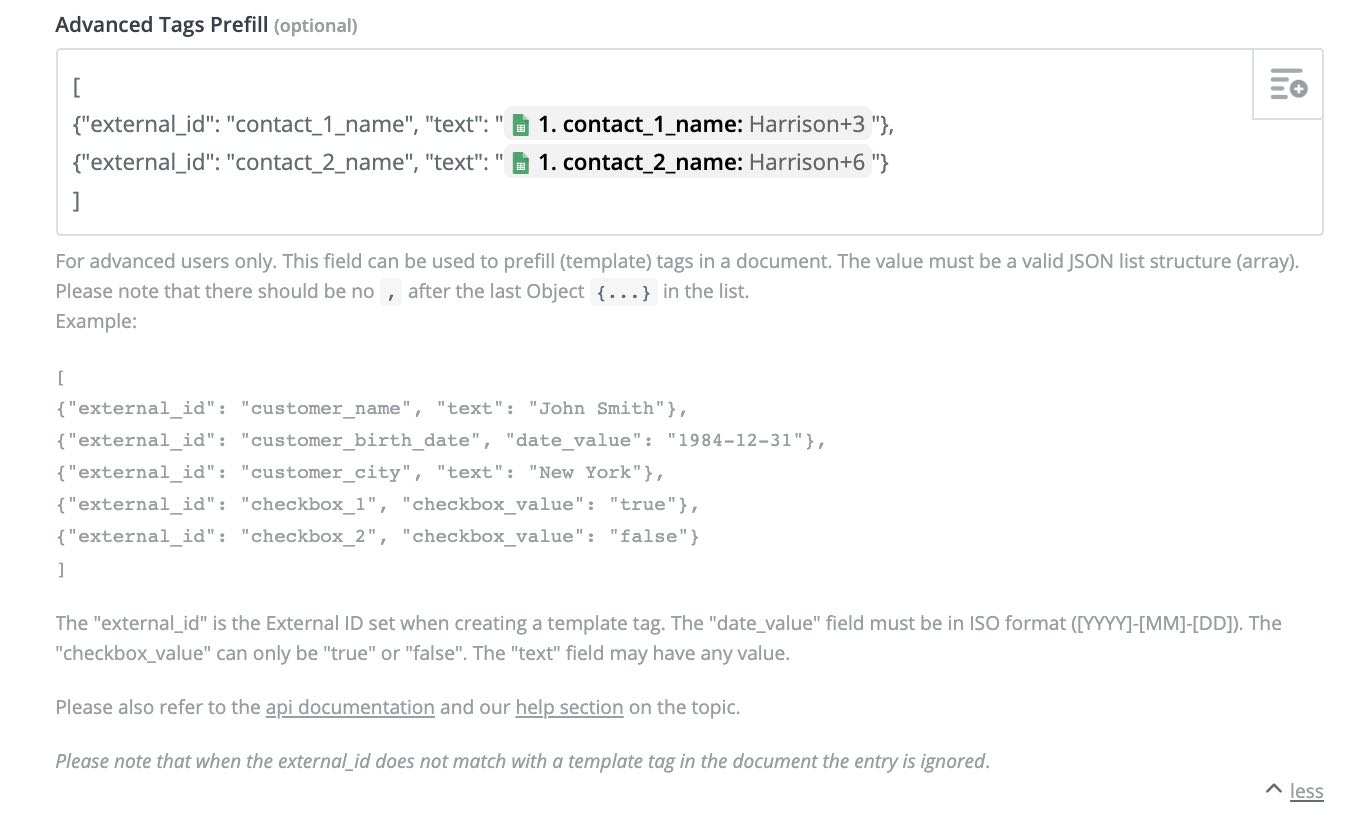Image resolution: width=1372 pixels, height=830 pixels.
Task: Select the contact_1_name Harrison+3 data pill
Action: (x=688, y=125)
